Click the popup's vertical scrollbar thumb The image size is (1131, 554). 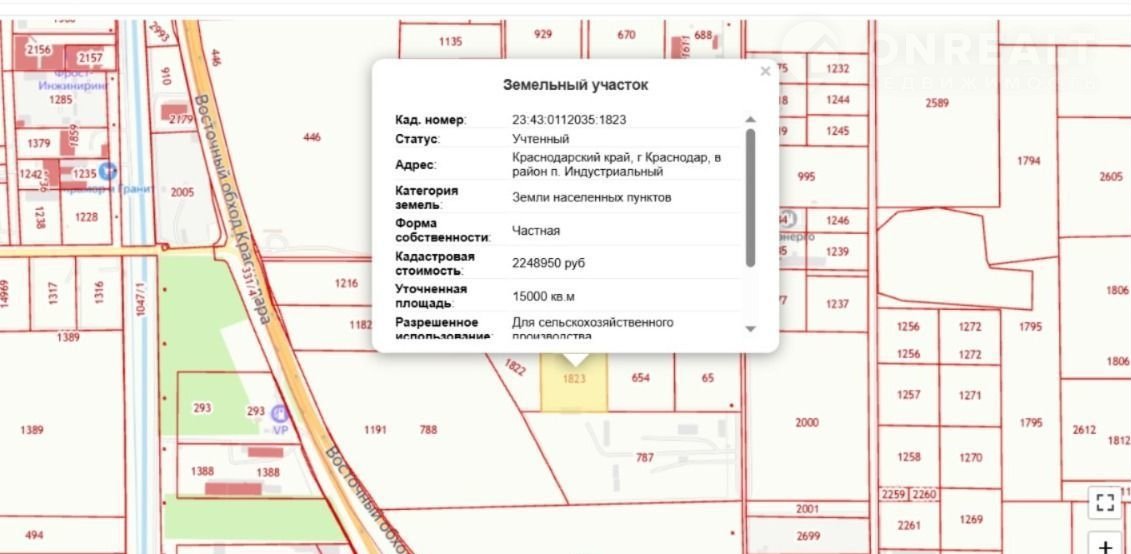[x=751, y=197]
